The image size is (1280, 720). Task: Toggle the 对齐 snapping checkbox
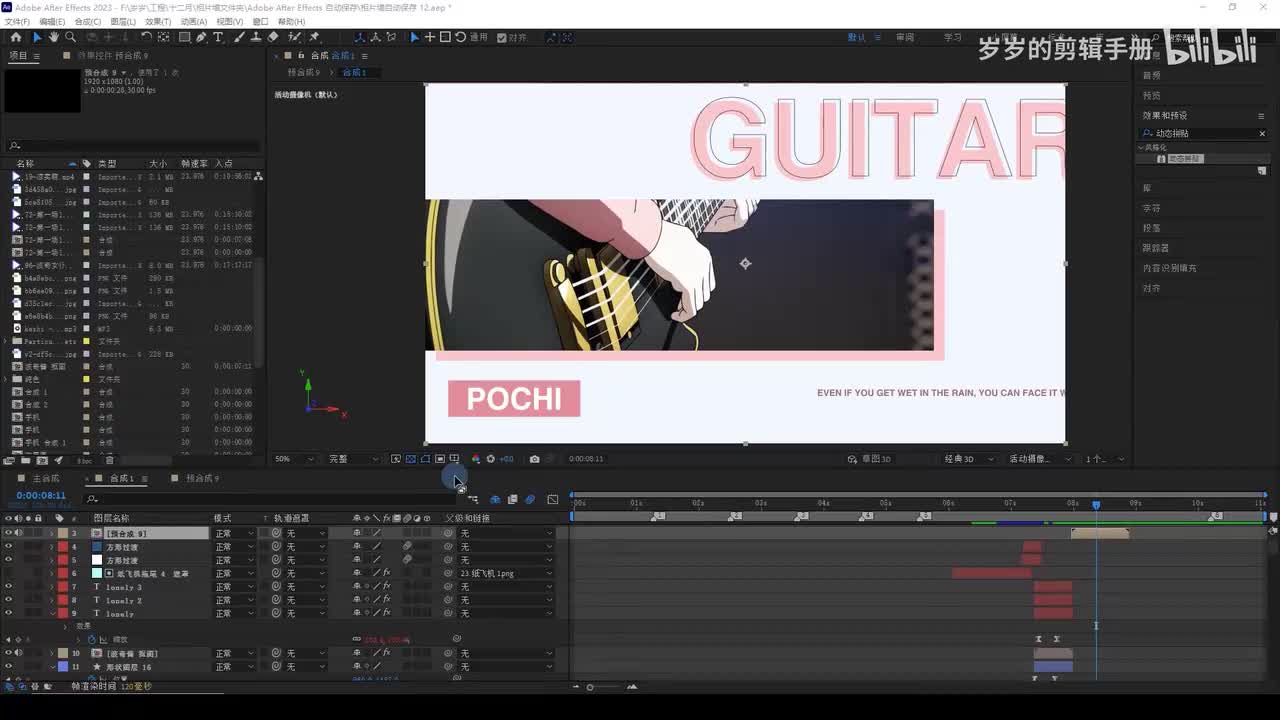[500, 37]
